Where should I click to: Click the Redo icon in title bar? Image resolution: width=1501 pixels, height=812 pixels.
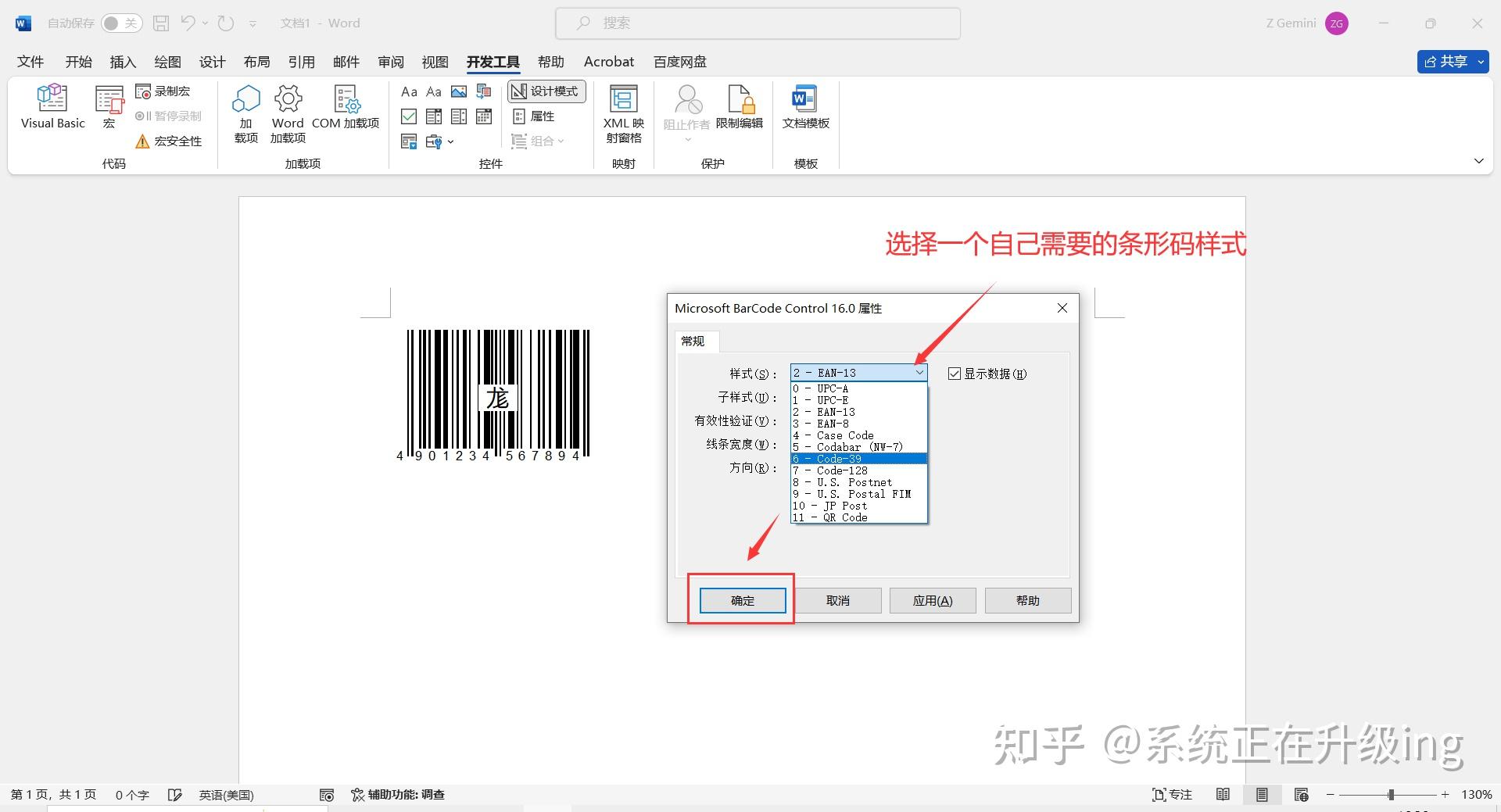click(x=226, y=23)
